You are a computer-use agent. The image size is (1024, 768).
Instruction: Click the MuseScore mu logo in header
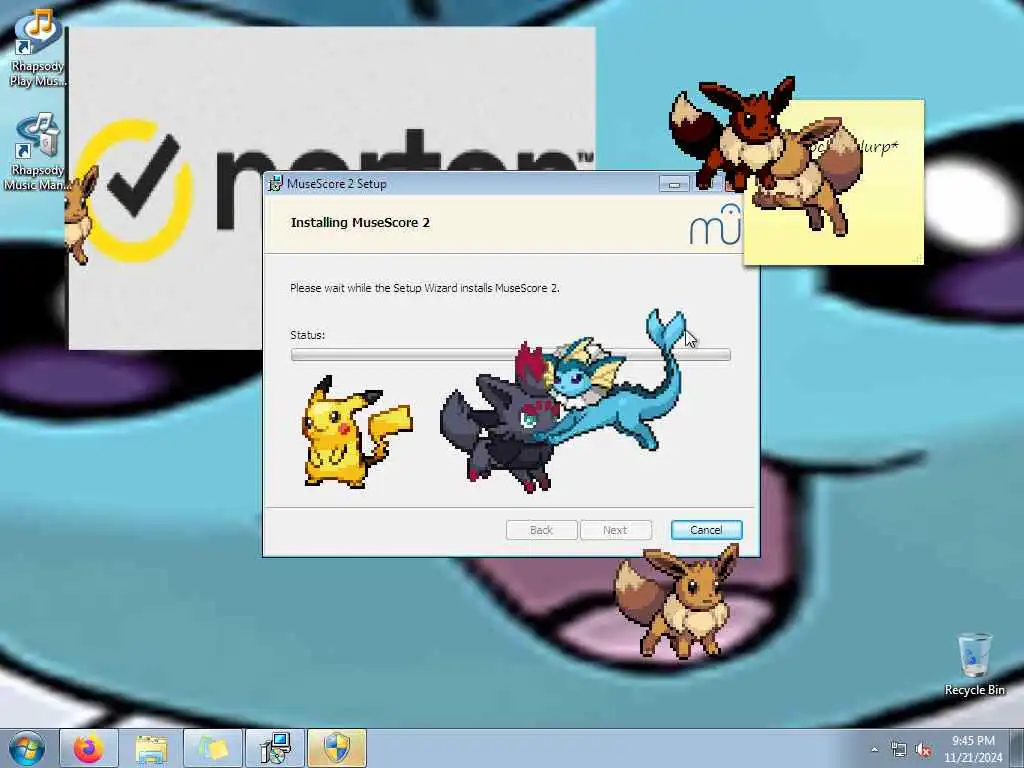[x=715, y=225]
